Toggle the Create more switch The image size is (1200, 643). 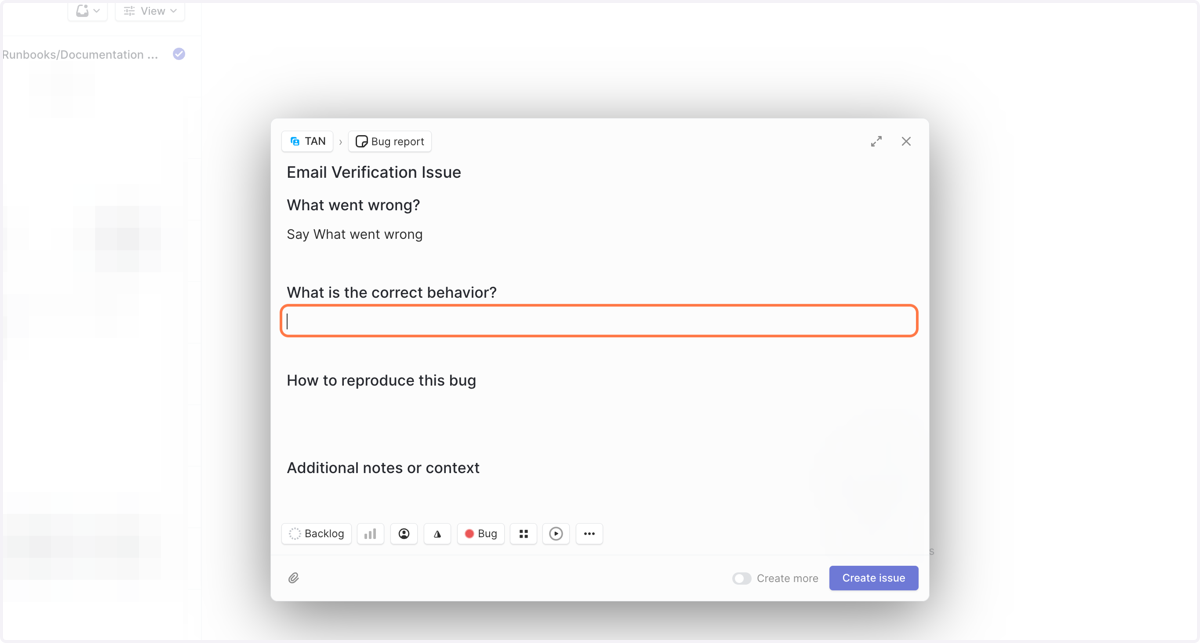click(742, 578)
